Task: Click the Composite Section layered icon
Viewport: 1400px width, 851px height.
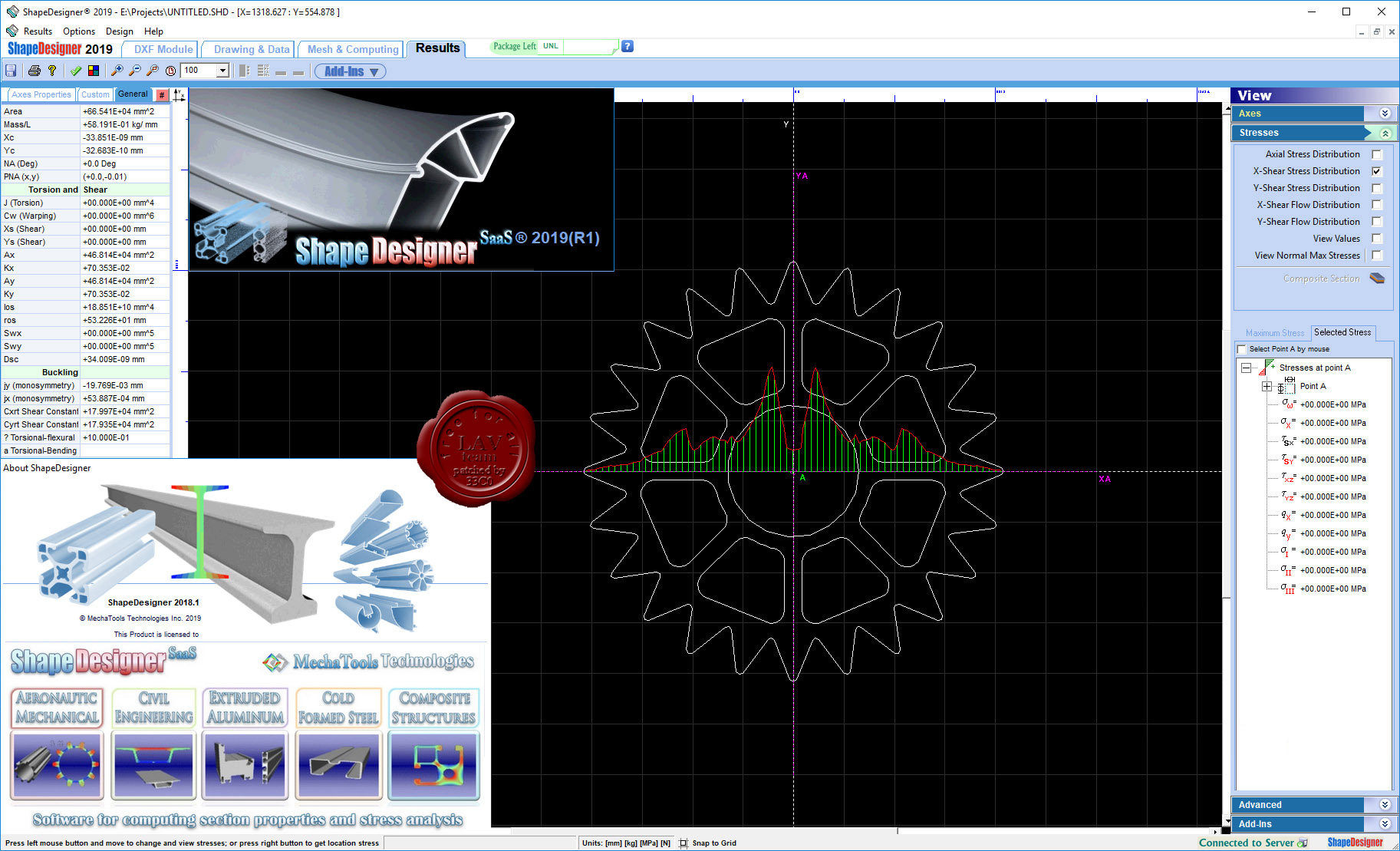Action: 1377,278
